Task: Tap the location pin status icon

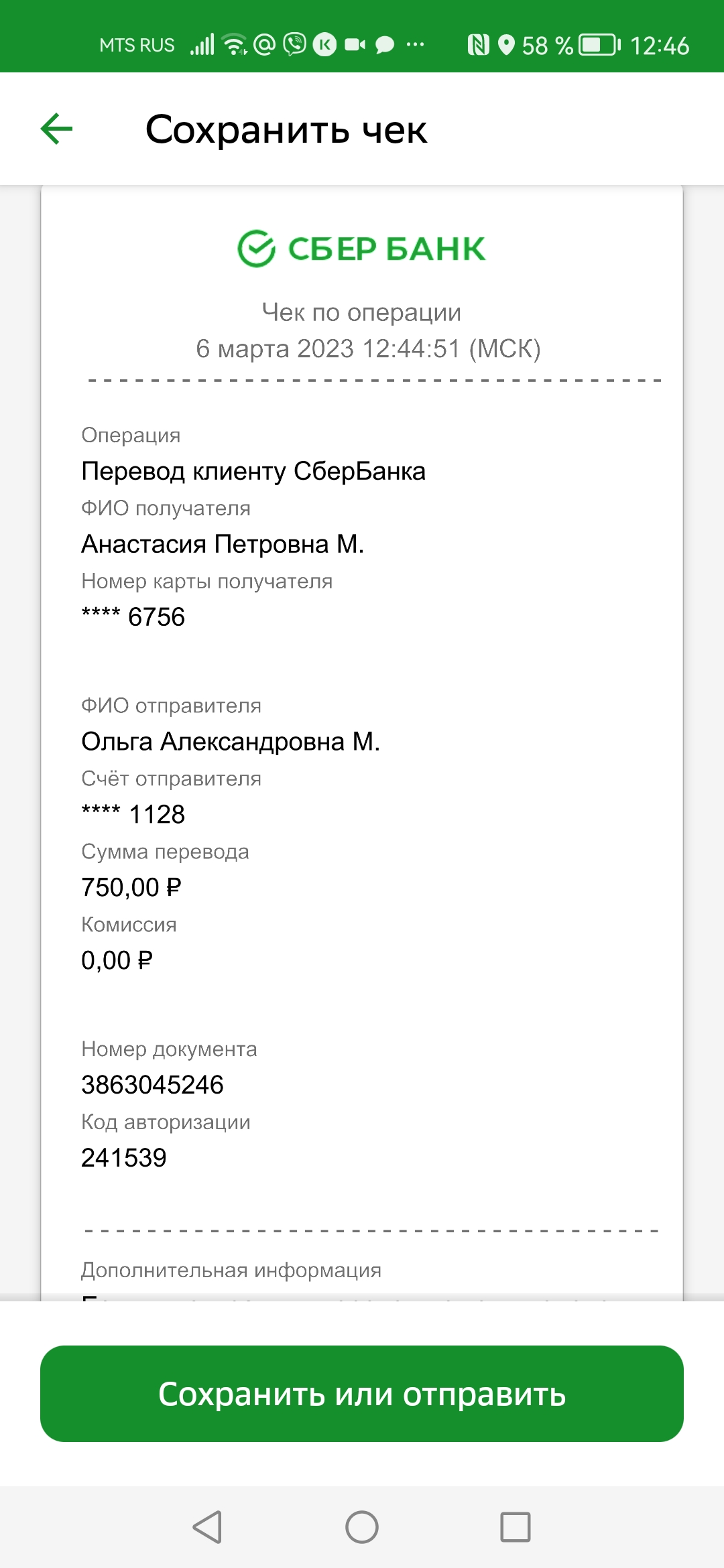Action: (x=507, y=45)
